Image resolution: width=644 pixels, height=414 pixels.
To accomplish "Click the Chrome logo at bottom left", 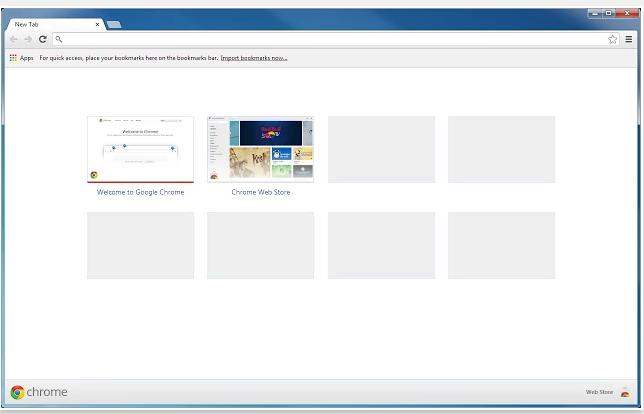I will (39, 392).
